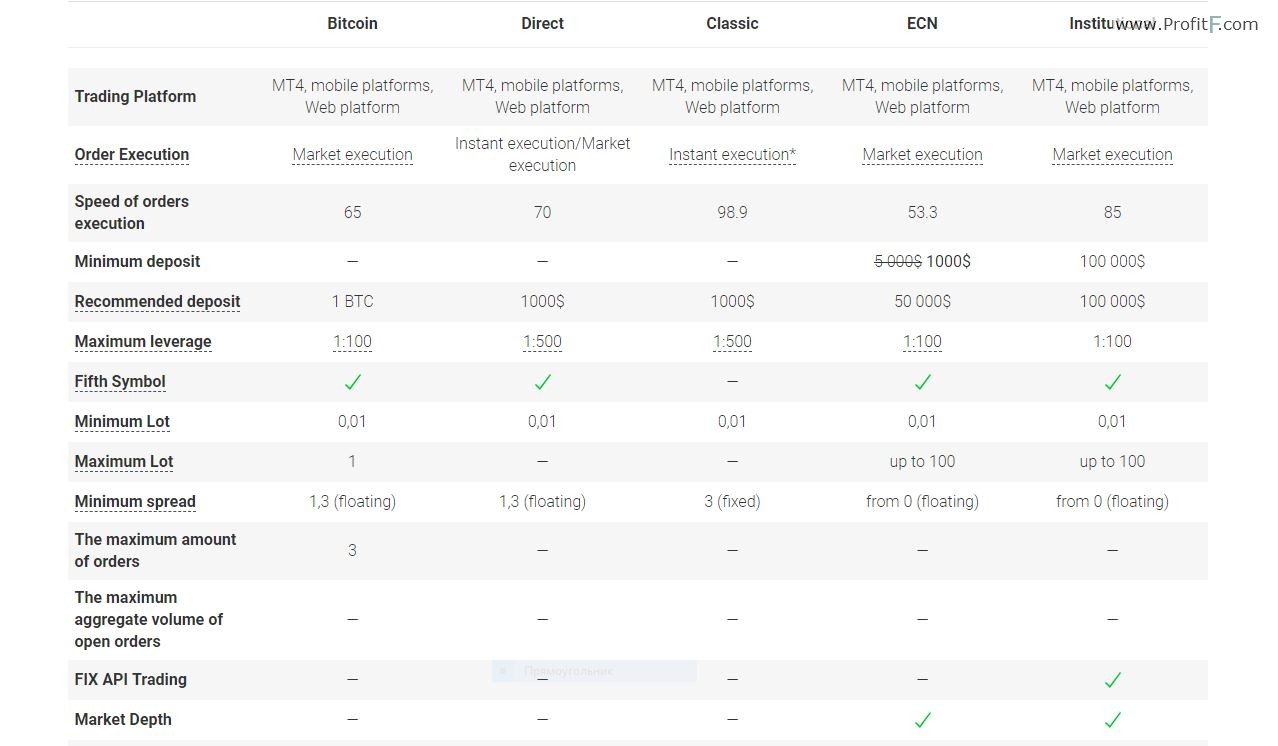Click the Fifth Symbol checkmark under Bitcoin

click(352, 382)
